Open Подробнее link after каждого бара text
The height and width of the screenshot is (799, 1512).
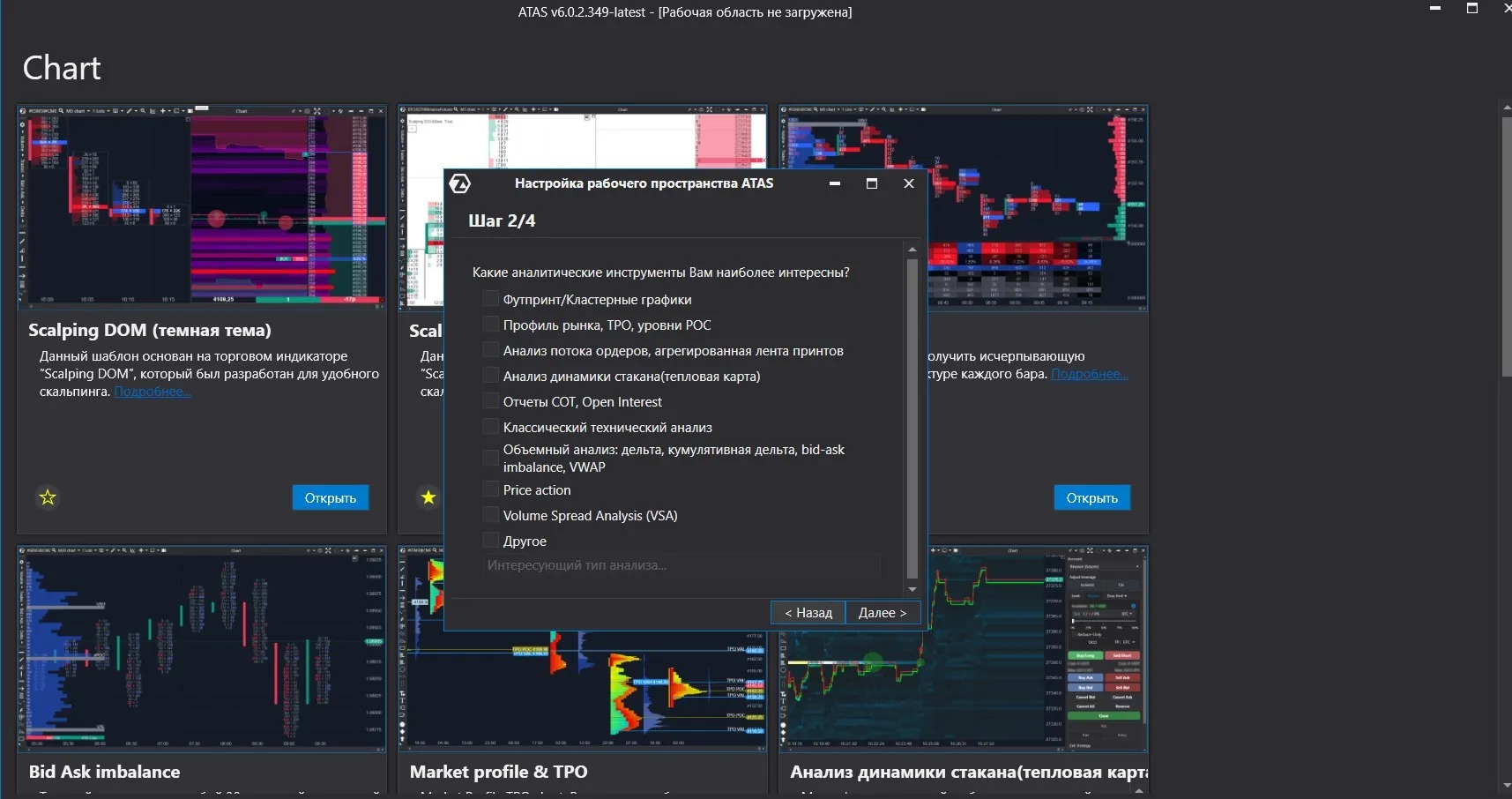coord(1090,374)
